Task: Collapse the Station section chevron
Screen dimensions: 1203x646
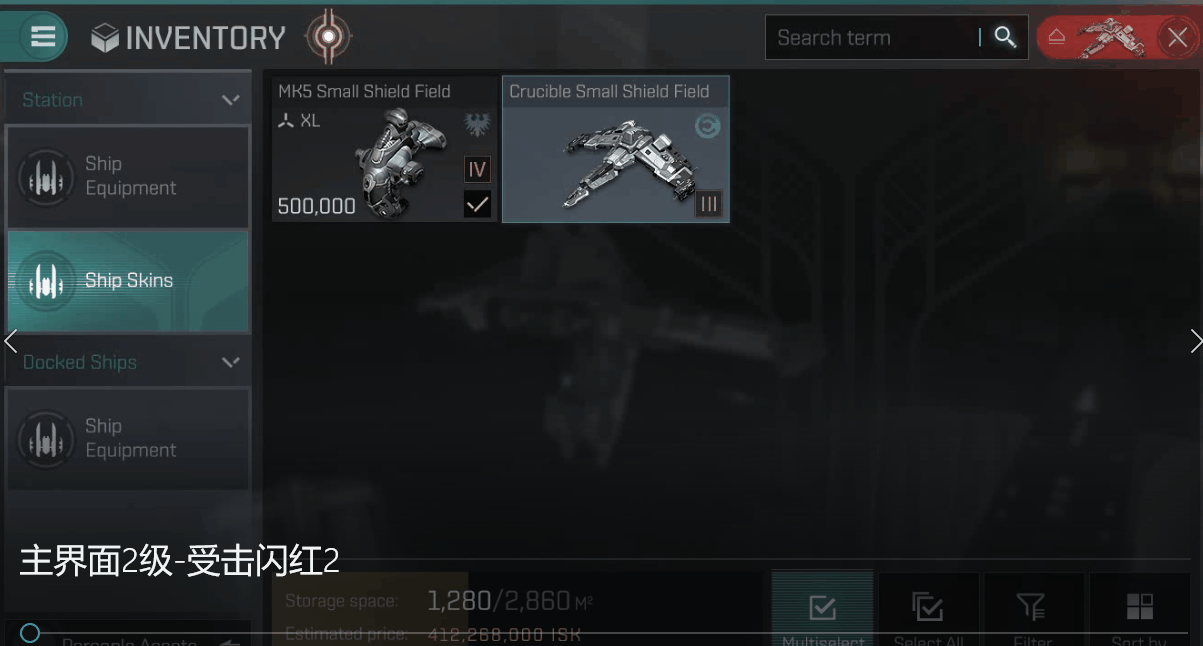Action: 230,100
